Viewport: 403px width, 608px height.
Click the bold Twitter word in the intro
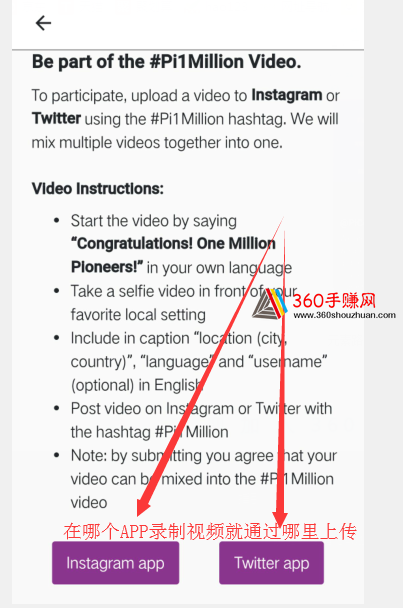click(x=56, y=118)
